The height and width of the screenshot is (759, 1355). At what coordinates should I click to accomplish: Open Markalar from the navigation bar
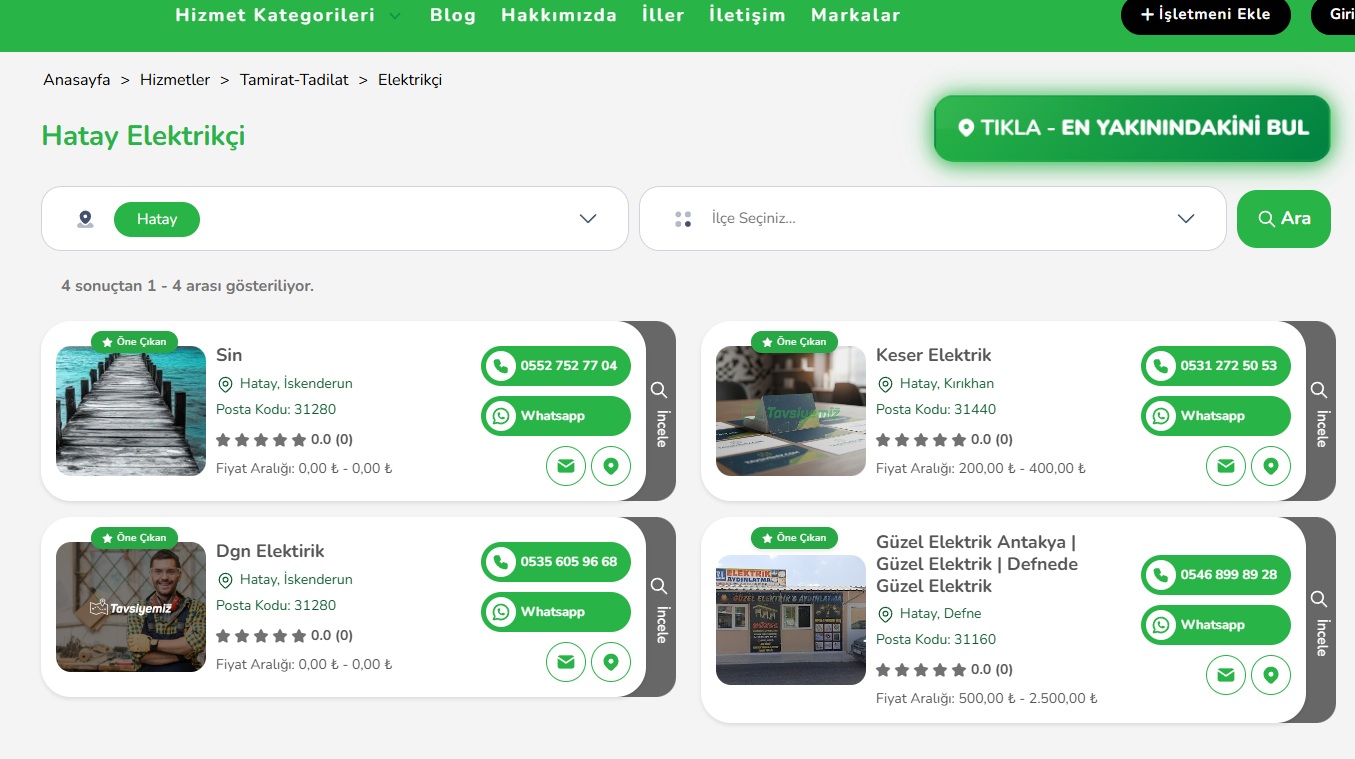855,15
